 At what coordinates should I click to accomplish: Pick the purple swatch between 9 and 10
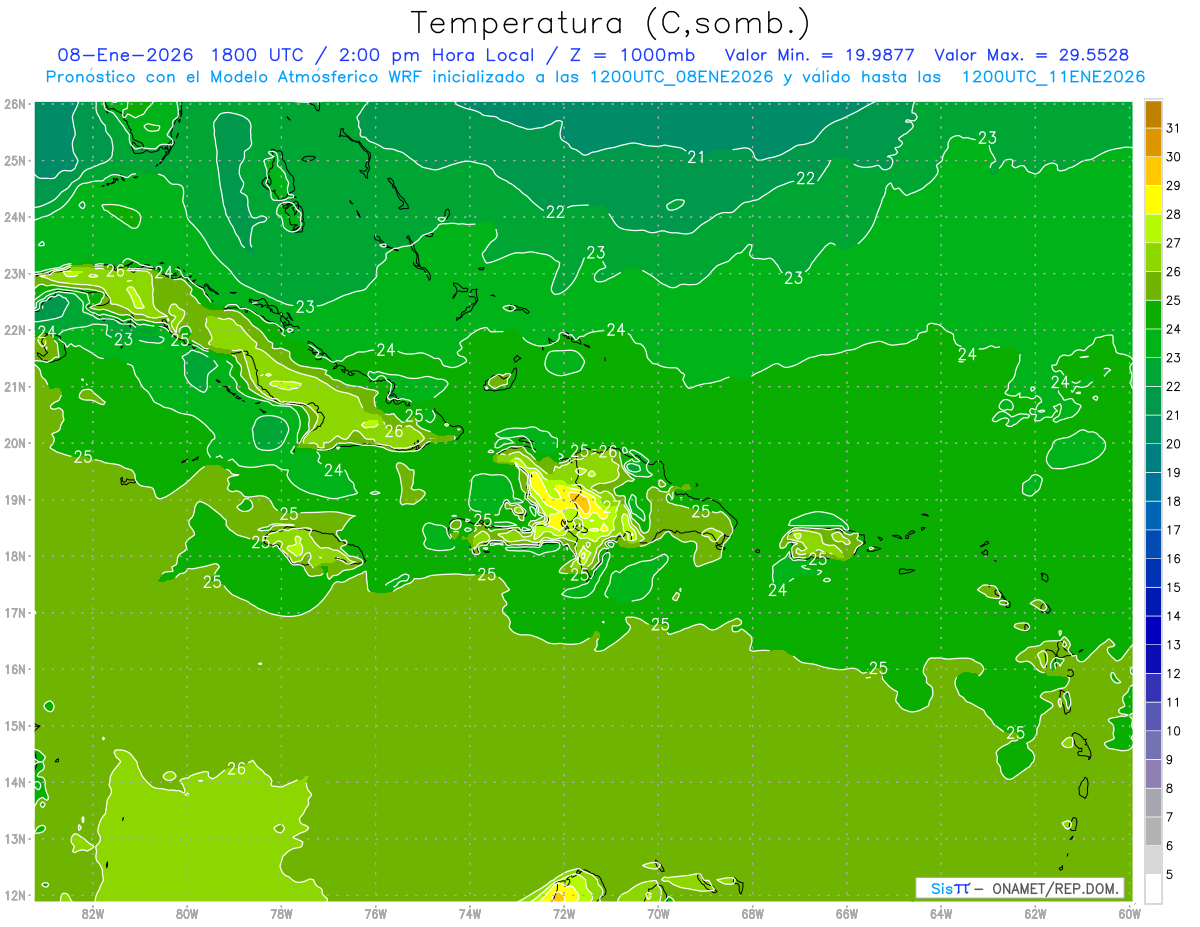point(1153,746)
